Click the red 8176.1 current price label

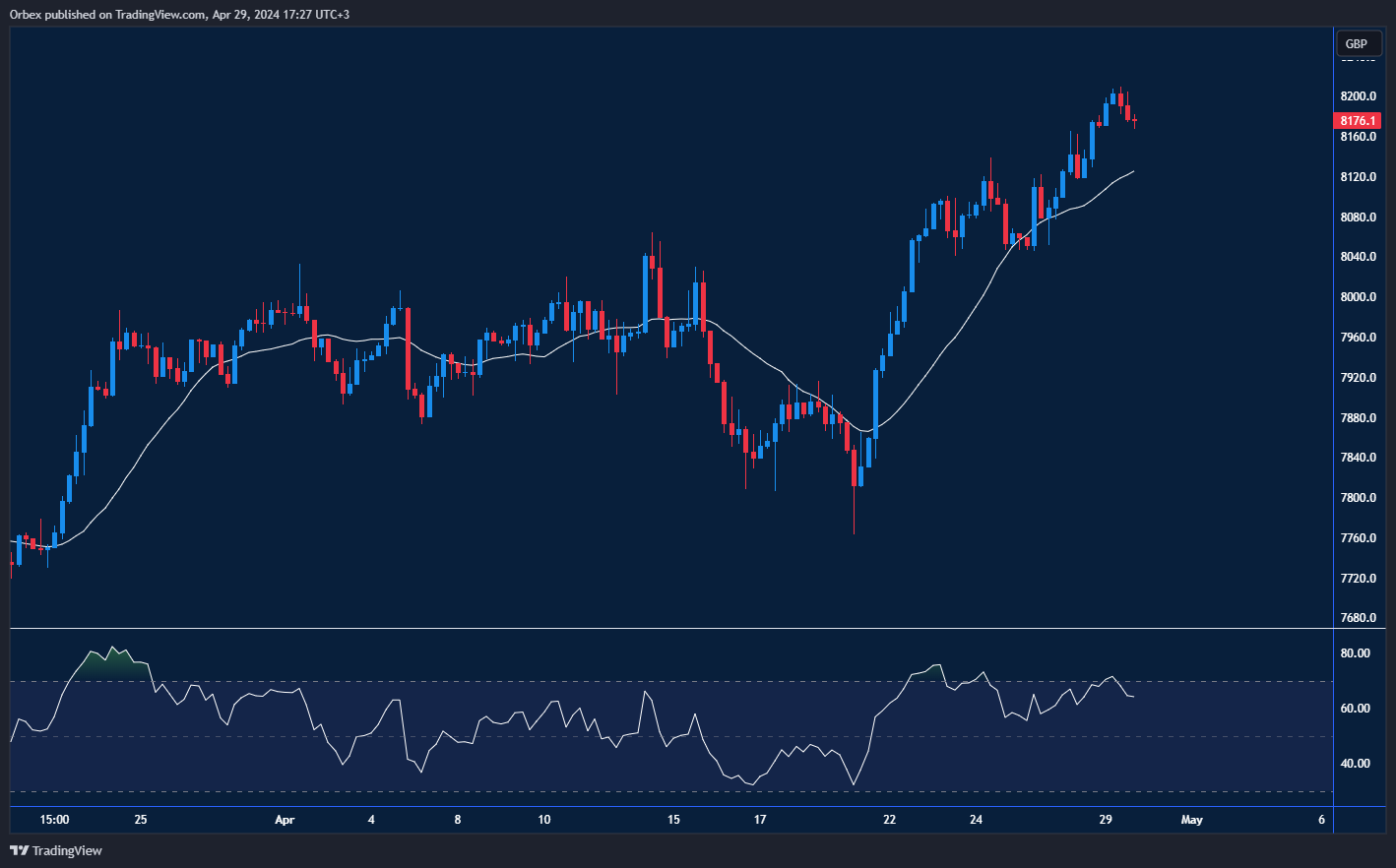(x=1358, y=121)
